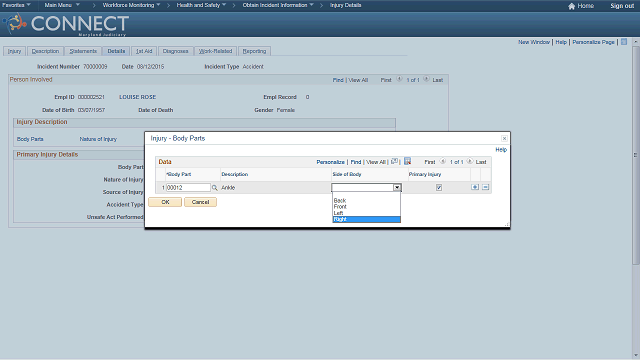640x360 pixels.
Task: Switch to the Work-Related tab
Action: [215, 51]
